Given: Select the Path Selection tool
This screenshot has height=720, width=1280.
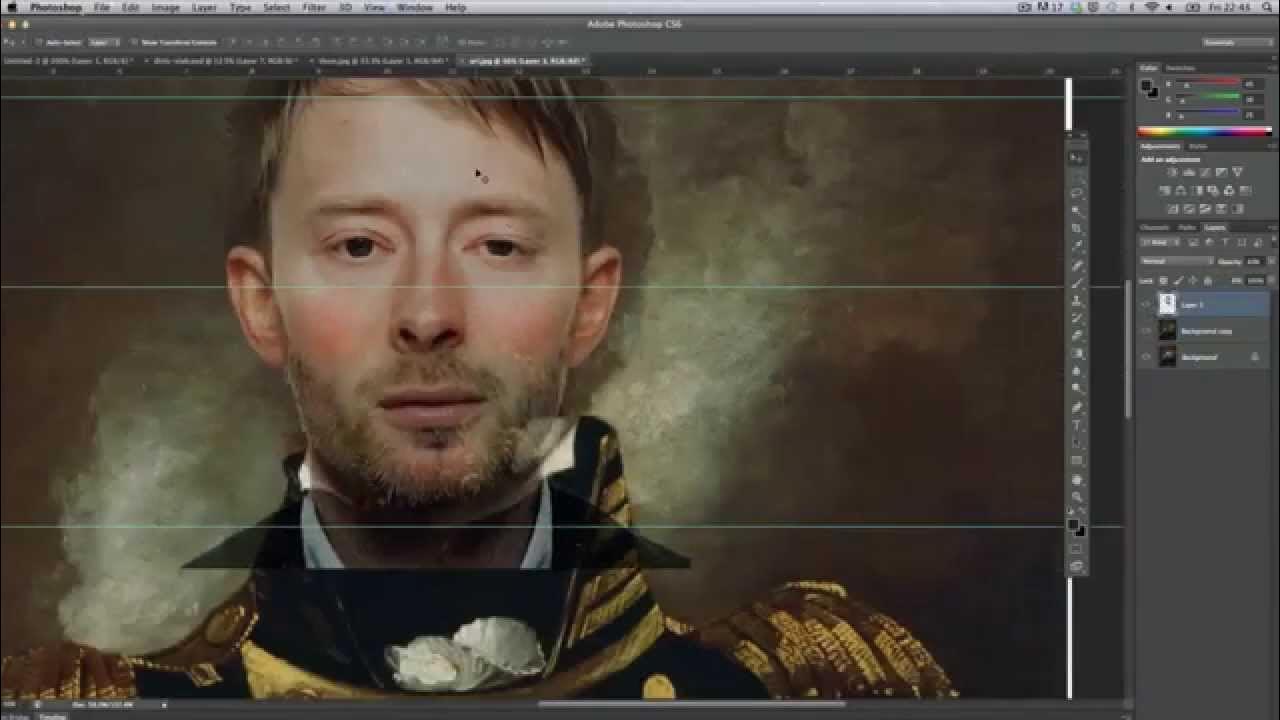Looking at the screenshot, I should (x=1077, y=442).
